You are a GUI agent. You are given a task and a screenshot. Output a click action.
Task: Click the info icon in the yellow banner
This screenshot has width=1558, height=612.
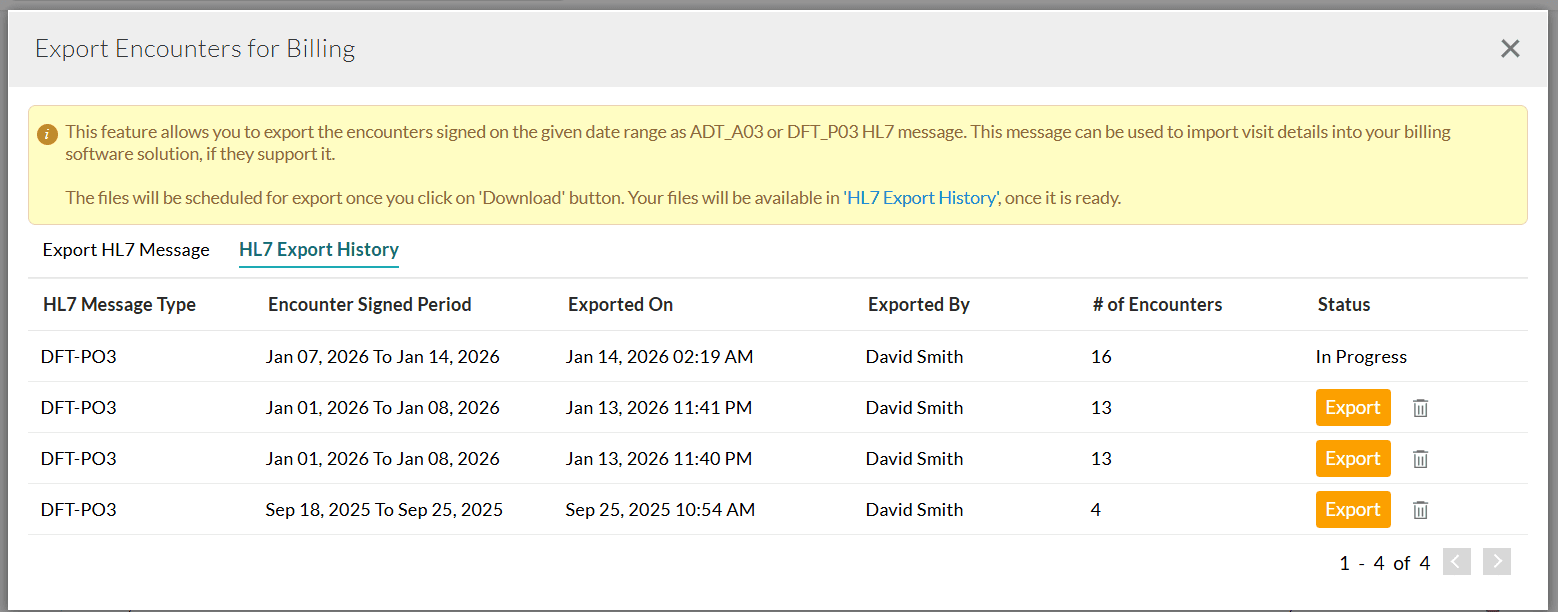tap(46, 133)
